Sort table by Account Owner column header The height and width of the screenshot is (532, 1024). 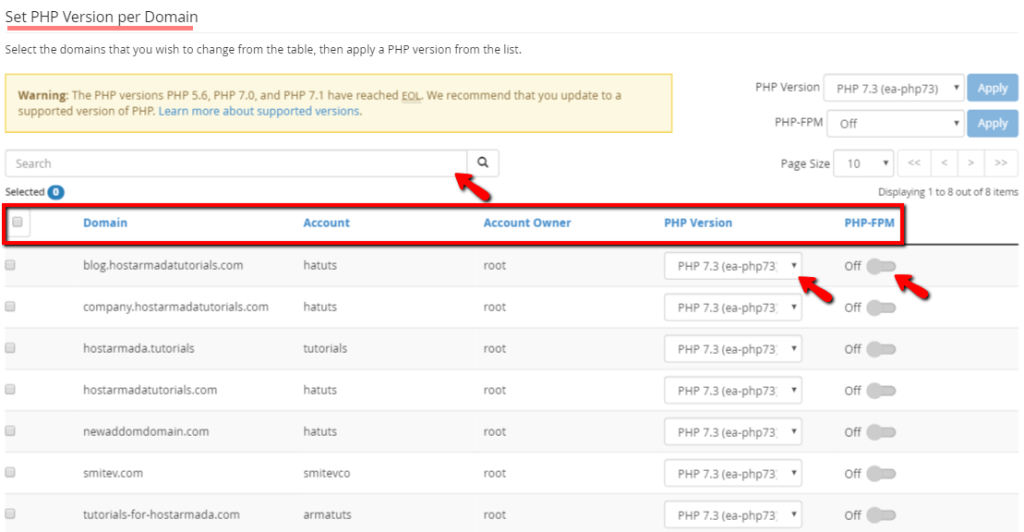point(527,223)
